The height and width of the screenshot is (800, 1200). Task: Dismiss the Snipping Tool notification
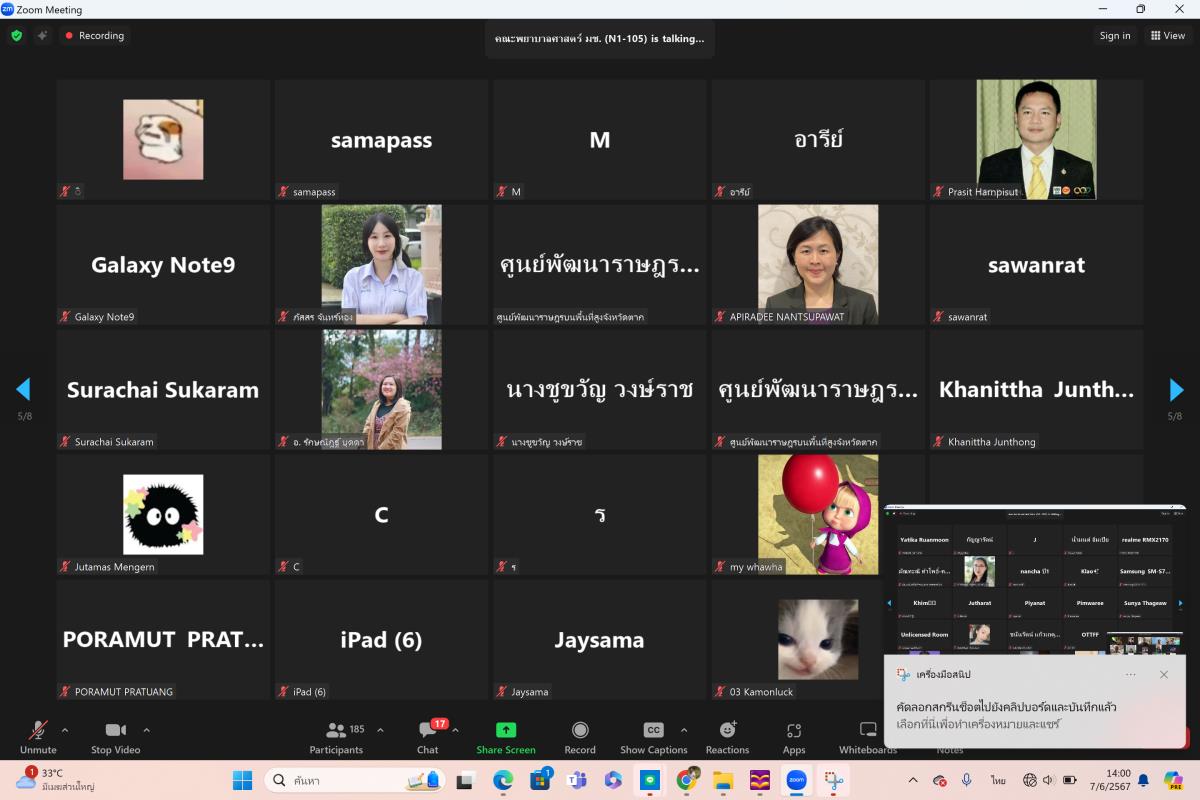click(x=1164, y=675)
